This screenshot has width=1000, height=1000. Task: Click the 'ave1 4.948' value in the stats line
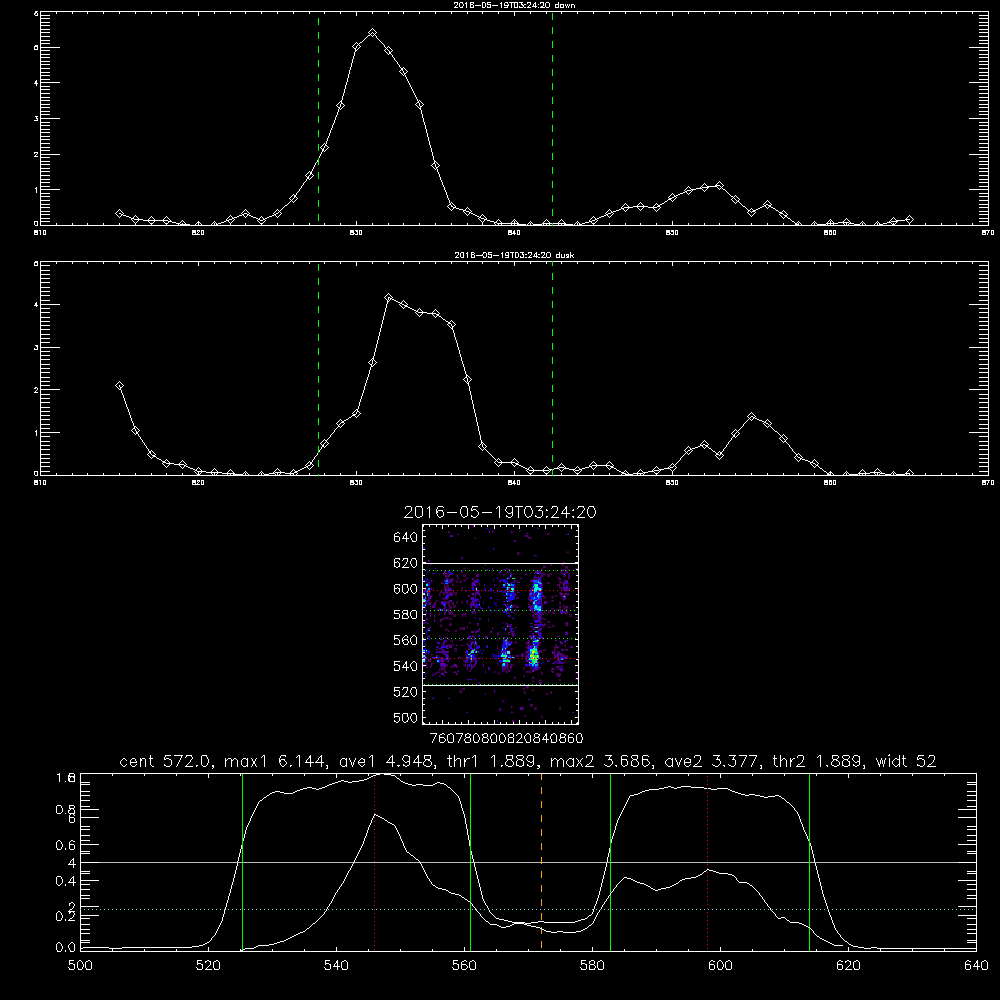385,761
